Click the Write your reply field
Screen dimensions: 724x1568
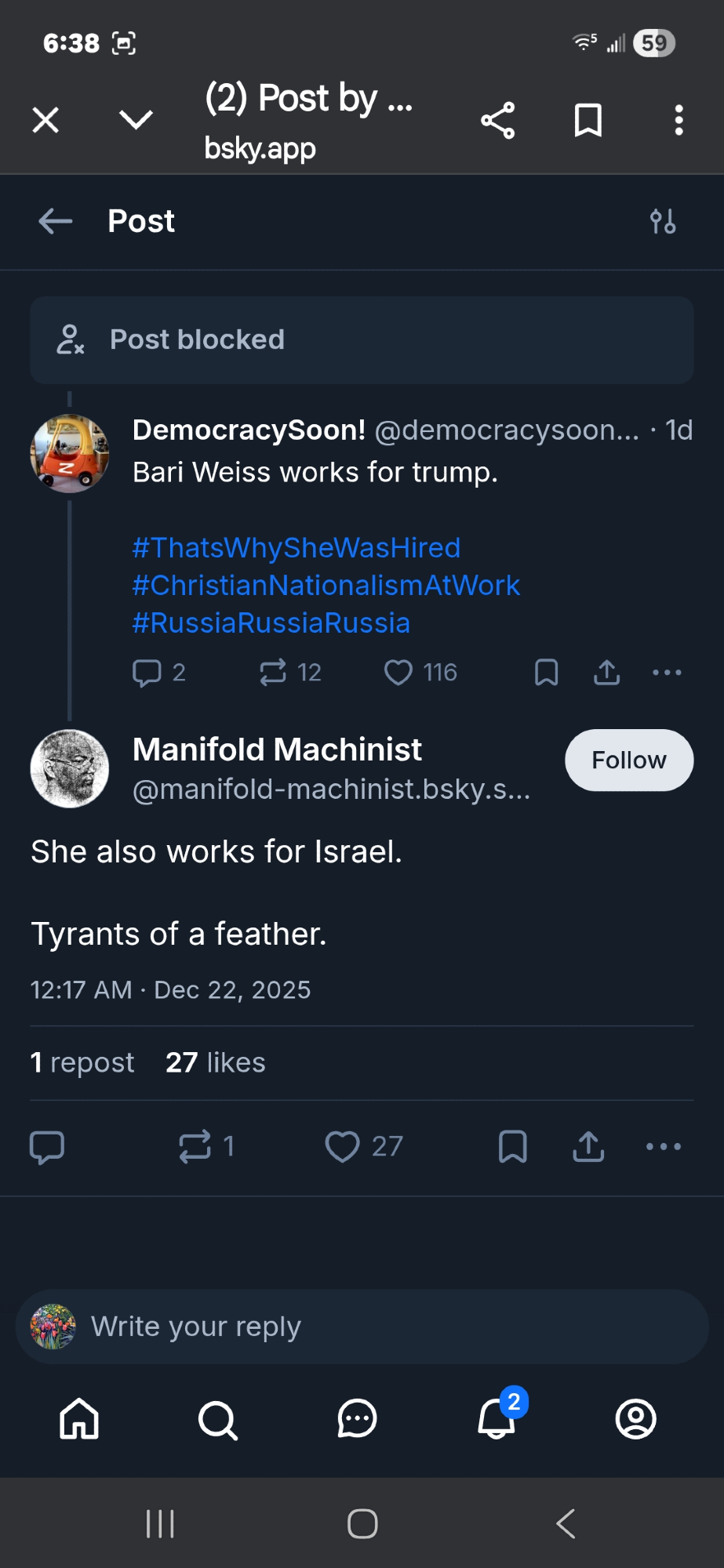pos(361,1327)
